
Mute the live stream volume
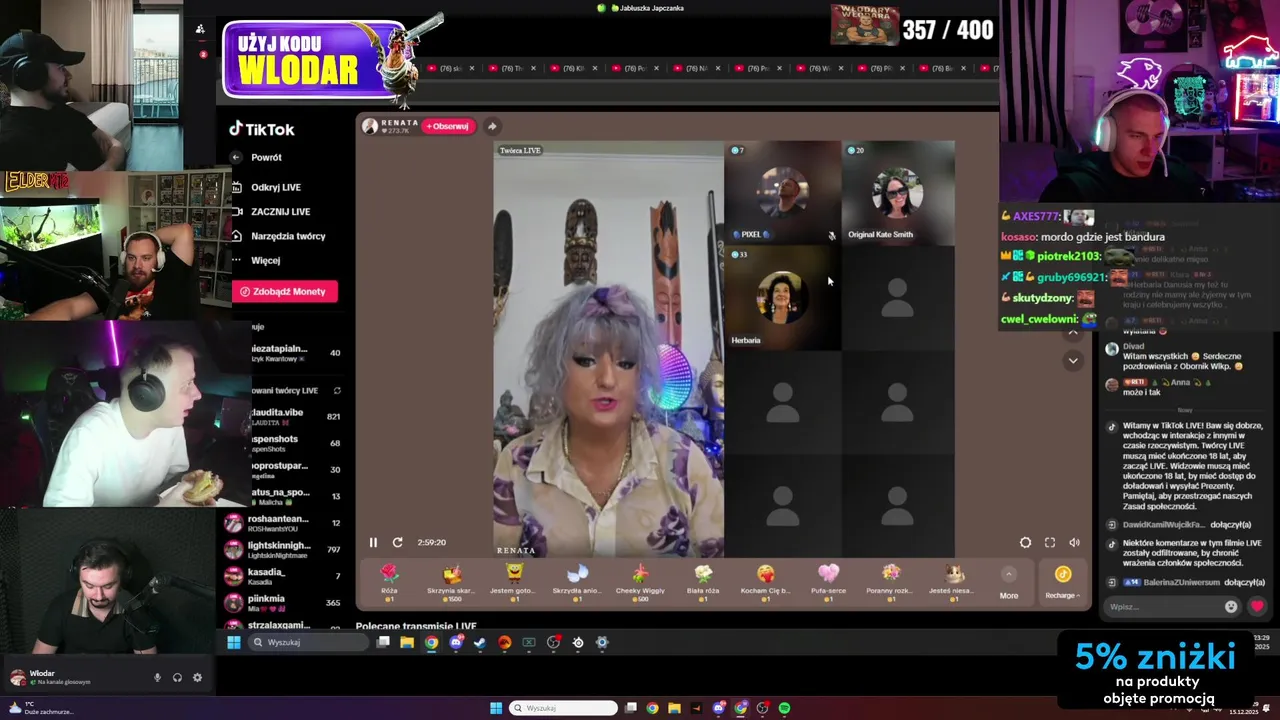(1074, 542)
